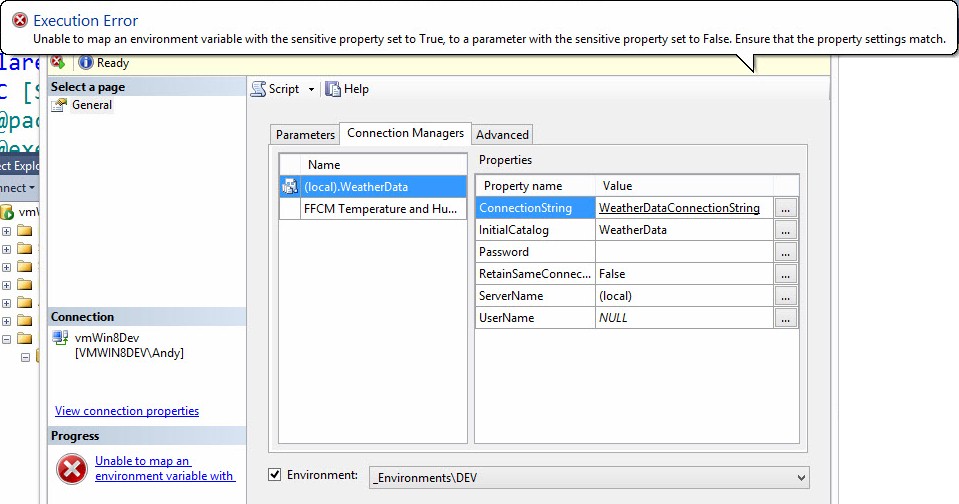Open the _Environments\DEV dropdown
The image size is (959, 504).
coord(801,479)
